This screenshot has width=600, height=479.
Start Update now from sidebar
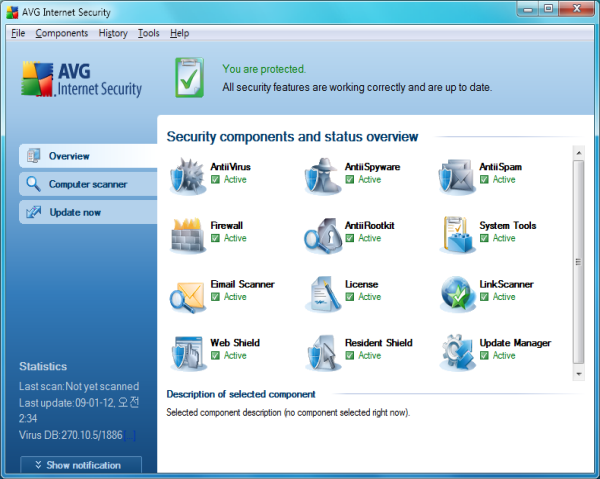tap(88, 212)
